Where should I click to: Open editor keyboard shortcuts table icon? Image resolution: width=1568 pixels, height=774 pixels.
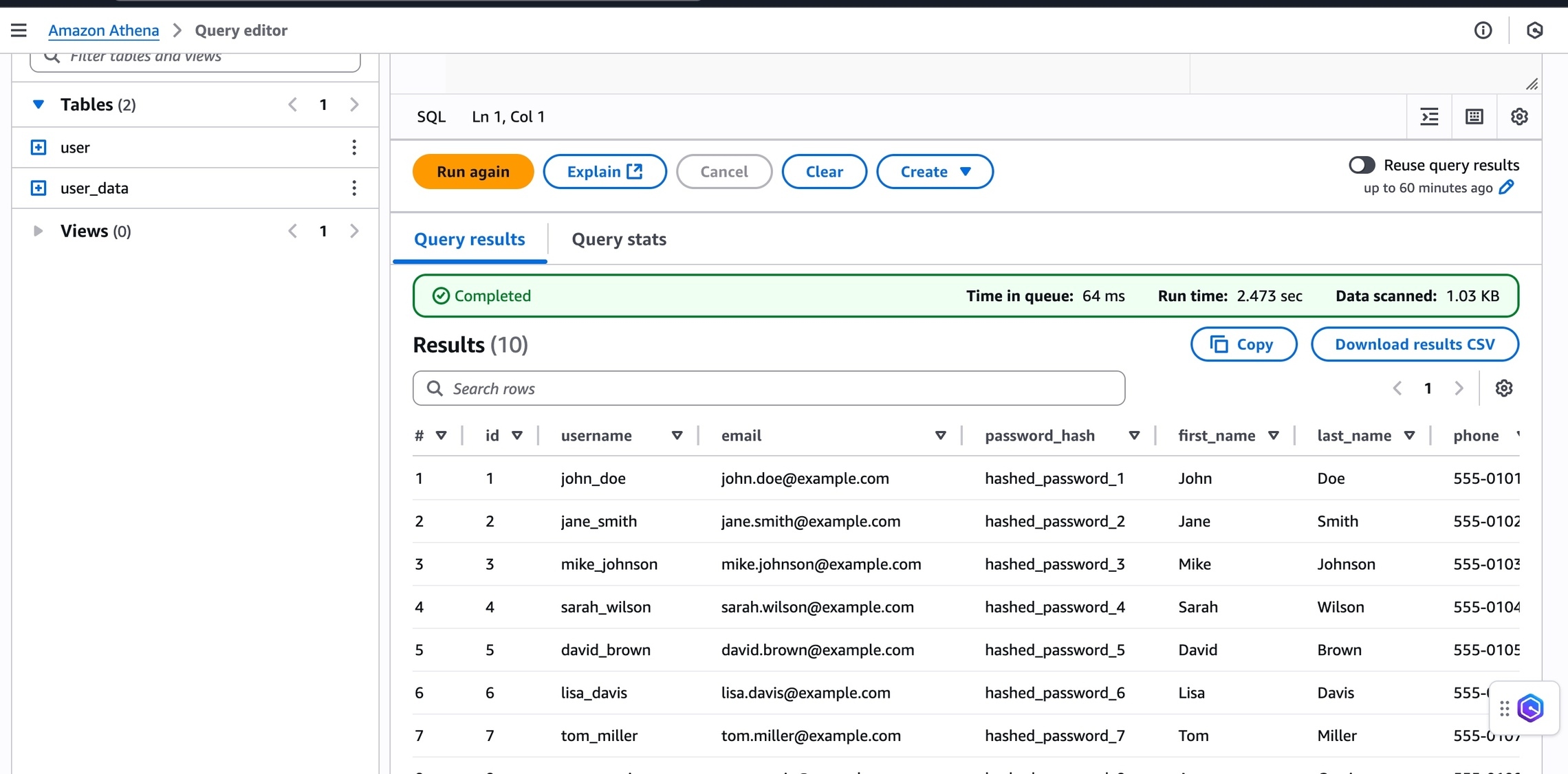(1474, 117)
